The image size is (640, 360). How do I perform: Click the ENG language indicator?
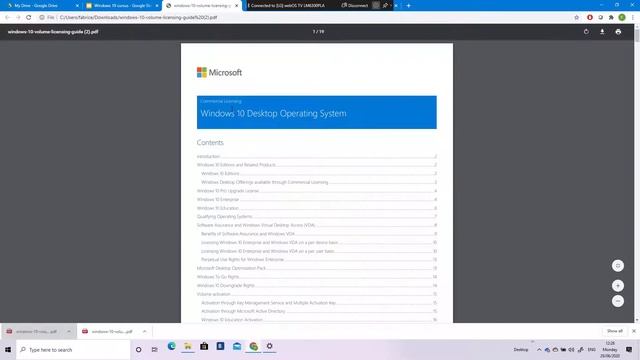click(591, 350)
